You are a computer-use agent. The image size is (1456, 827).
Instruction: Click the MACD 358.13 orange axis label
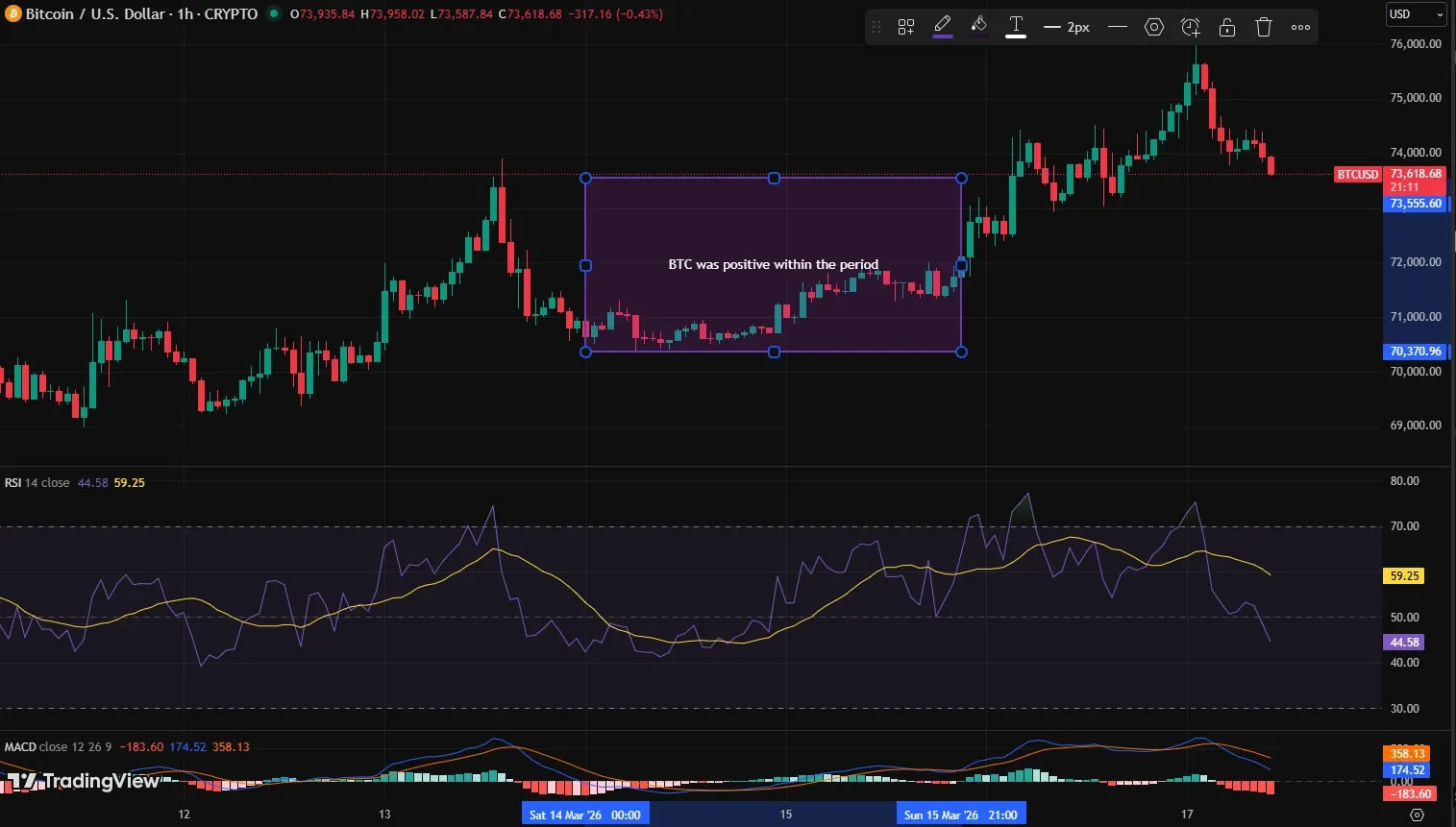(1407, 754)
